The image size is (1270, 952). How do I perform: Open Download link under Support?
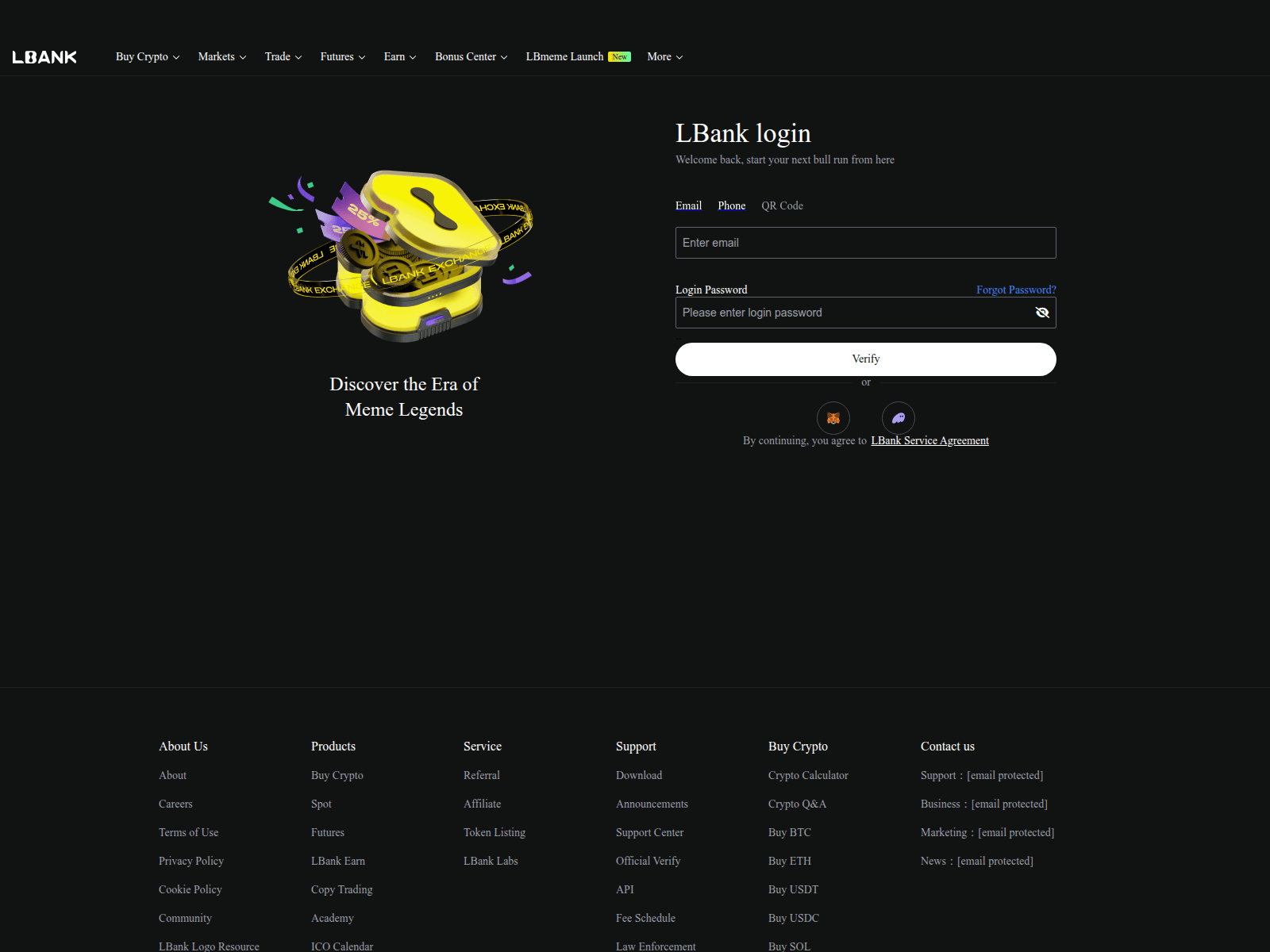(639, 775)
